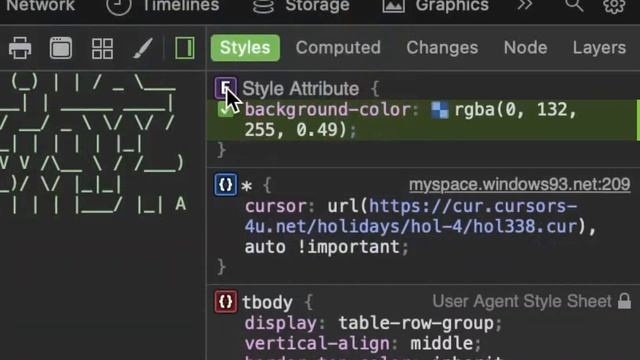The height and width of the screenshot is (360, 640).
Task: Click the * universal selector text
Action: (x=247, y=186)
